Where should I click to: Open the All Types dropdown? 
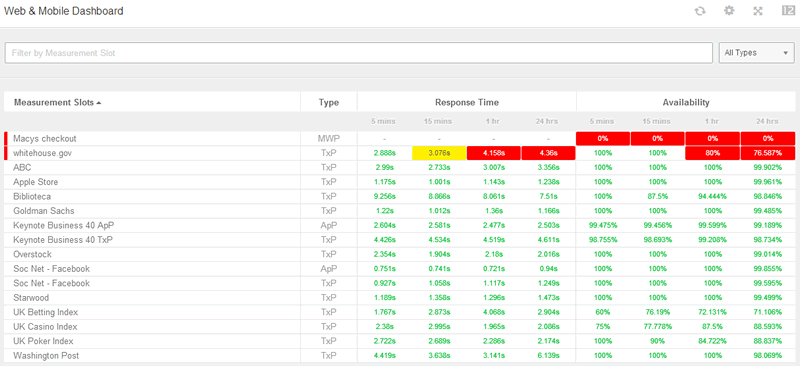click(757, 53)
